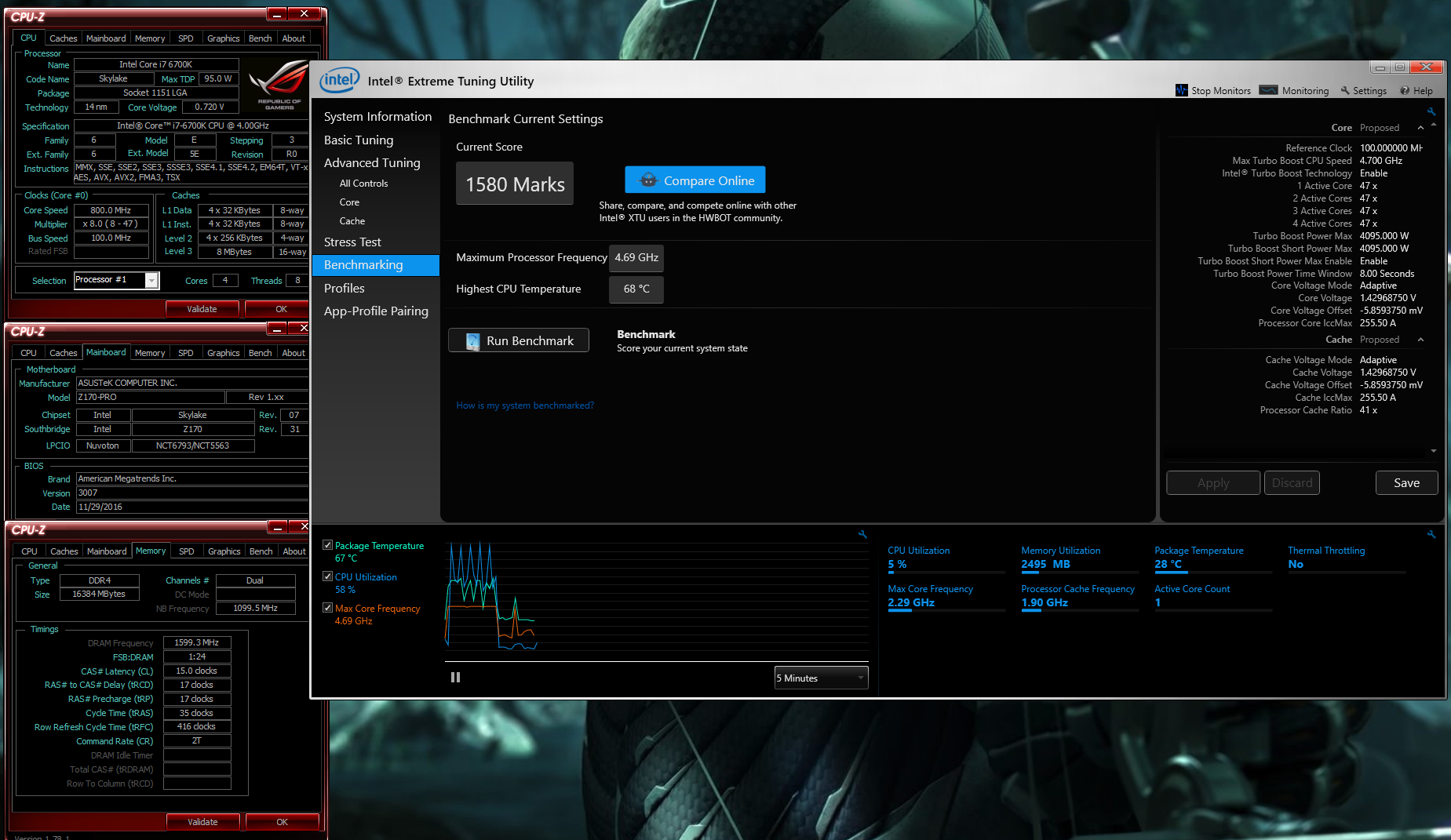Switch to SPD tab in top CPU-Z window
Viewport: 1451px width, 840px height.
point(186,38)
